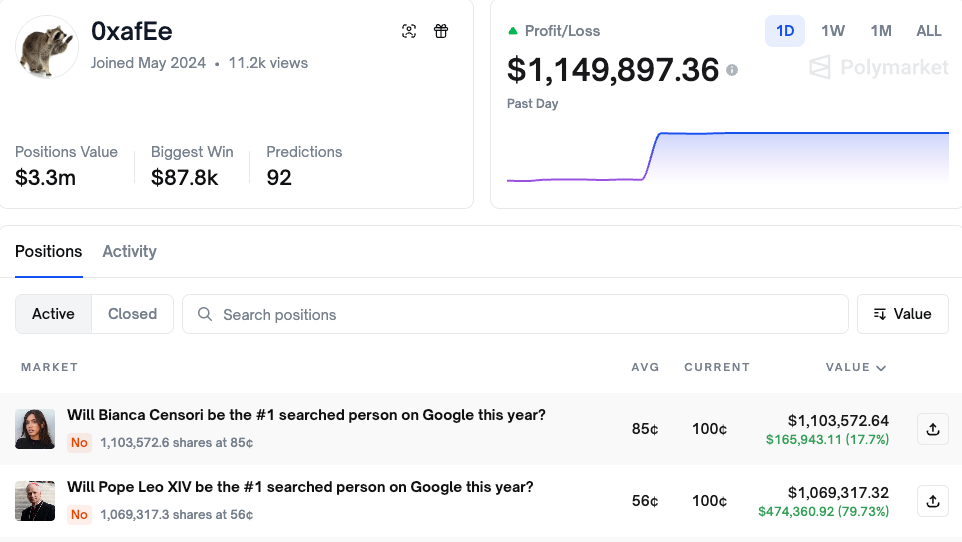Click the QR scan icon near username

click(x=409, y=31)
